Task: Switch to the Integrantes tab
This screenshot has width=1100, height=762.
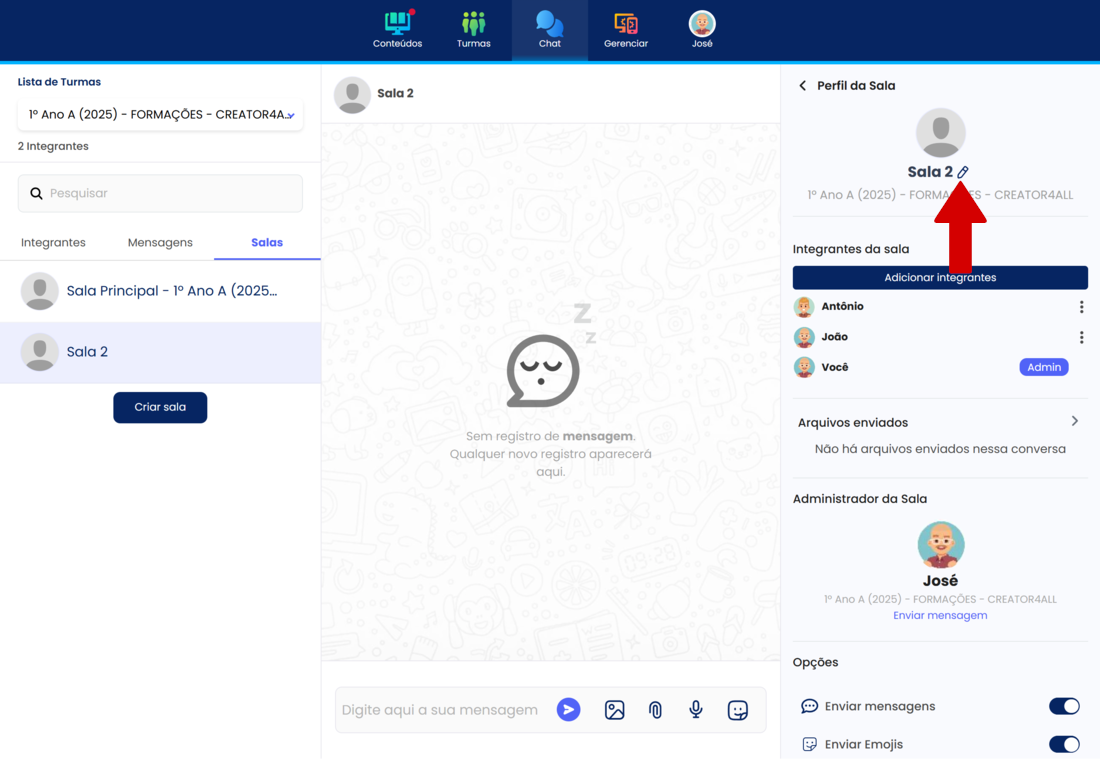Action: 53,243
